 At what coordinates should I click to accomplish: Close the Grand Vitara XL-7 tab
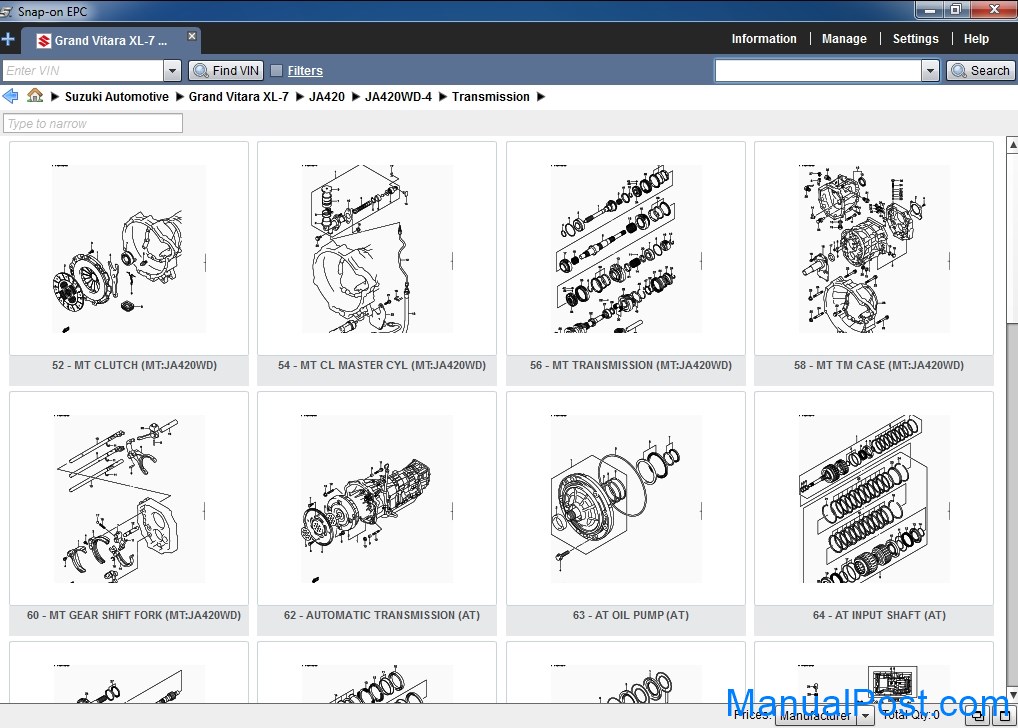192,36
